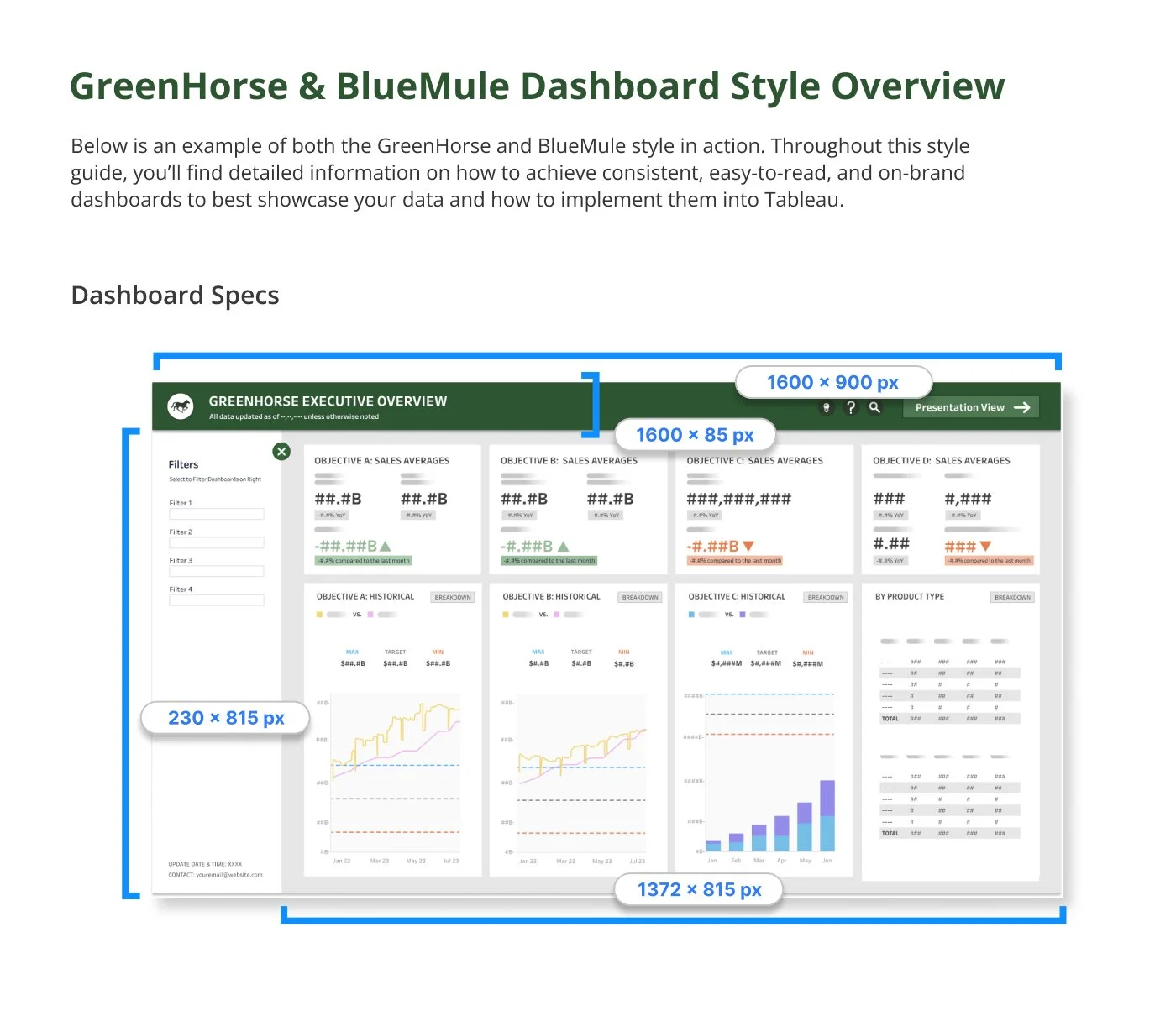Click the GreenHorse horse logo icon
Image resolution: width=1176 pixels, height=1016 pixels.
181,406
